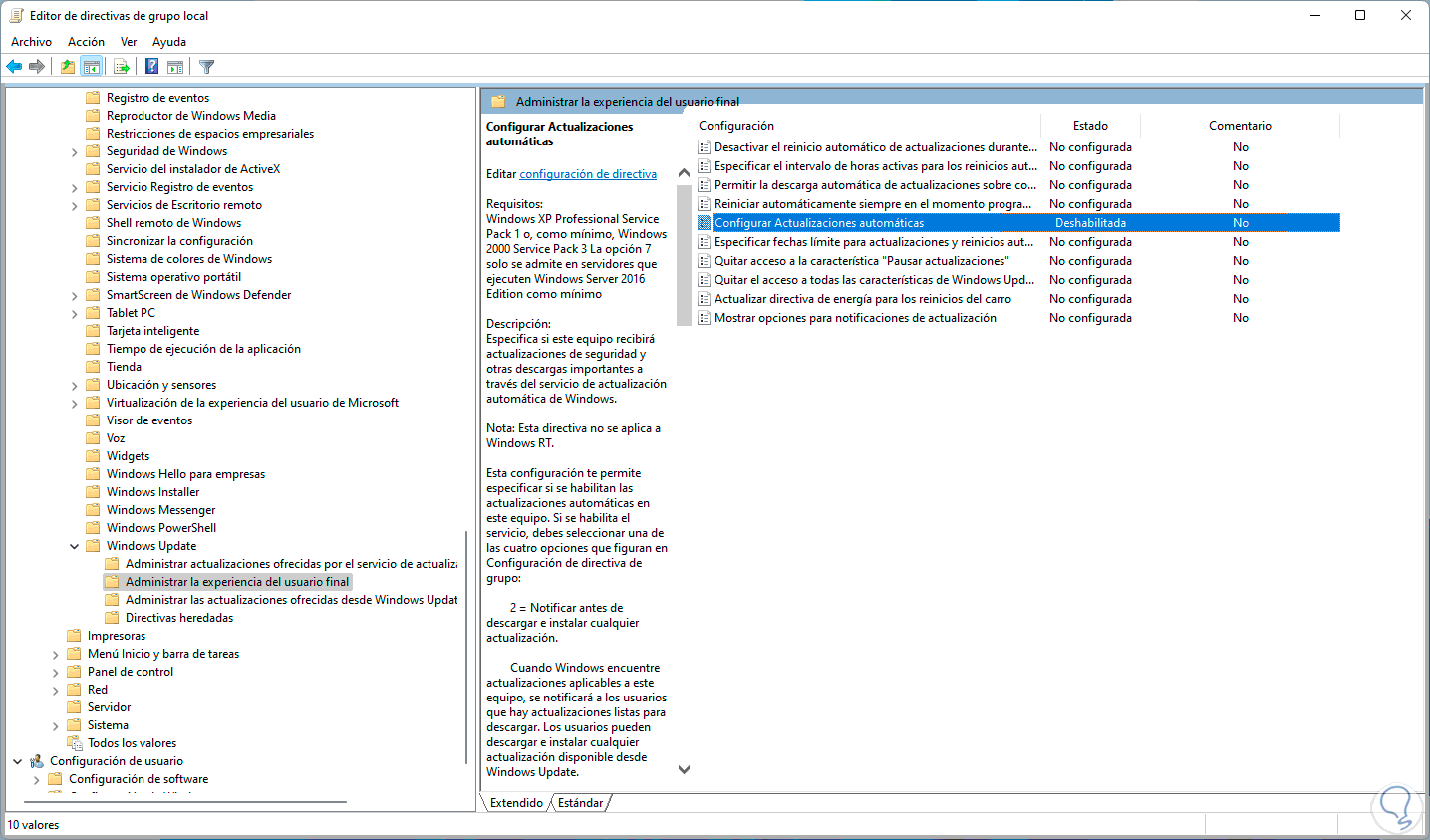Expand the Tablet PC folder
Image resolution: width=1430 pixels, height=840 pixels.
[75, 313]
